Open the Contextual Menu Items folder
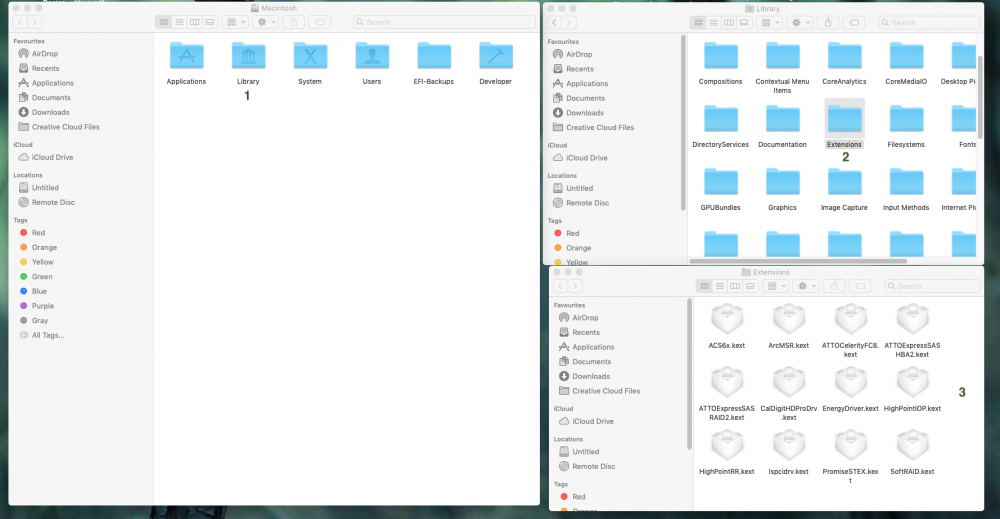Screen dimensions: 1000x519 pyautogui.click(x=783, y=56)
